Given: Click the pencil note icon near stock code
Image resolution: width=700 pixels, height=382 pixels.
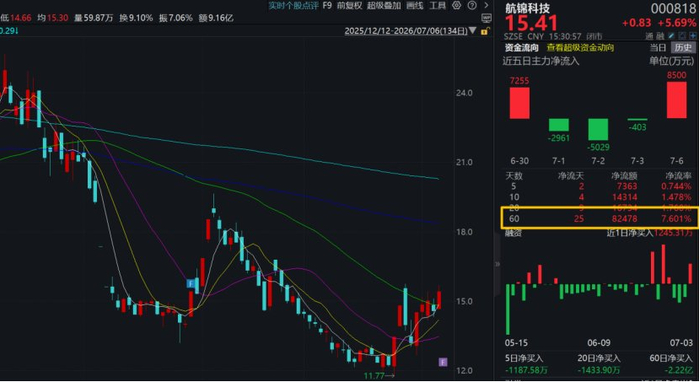Looking at the screenshot, I should pyautogui.click(x=671, y=36).
